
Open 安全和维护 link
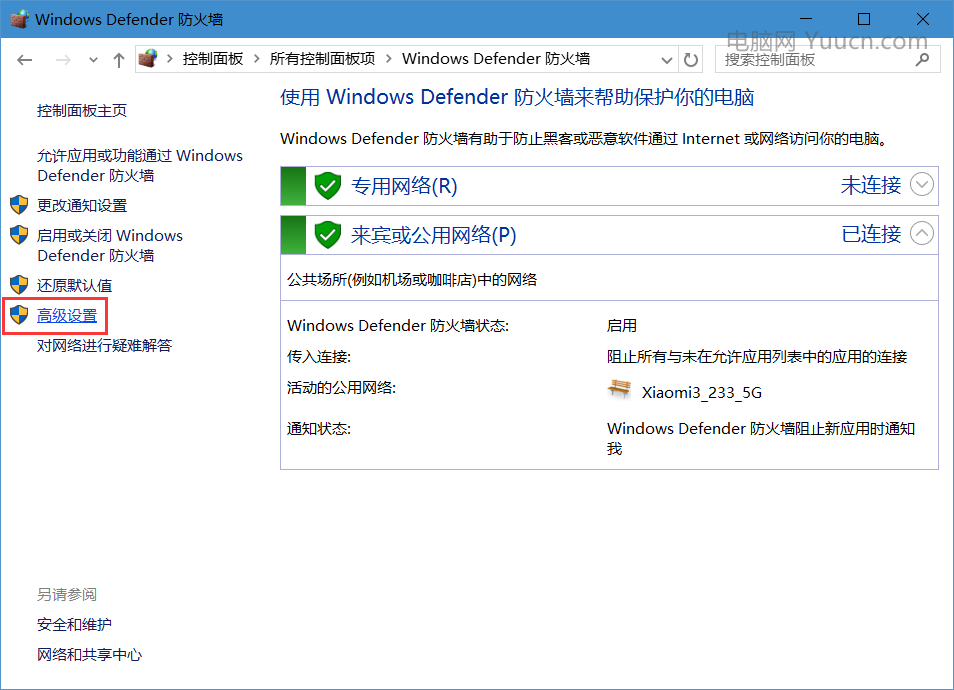click(74, 624)
